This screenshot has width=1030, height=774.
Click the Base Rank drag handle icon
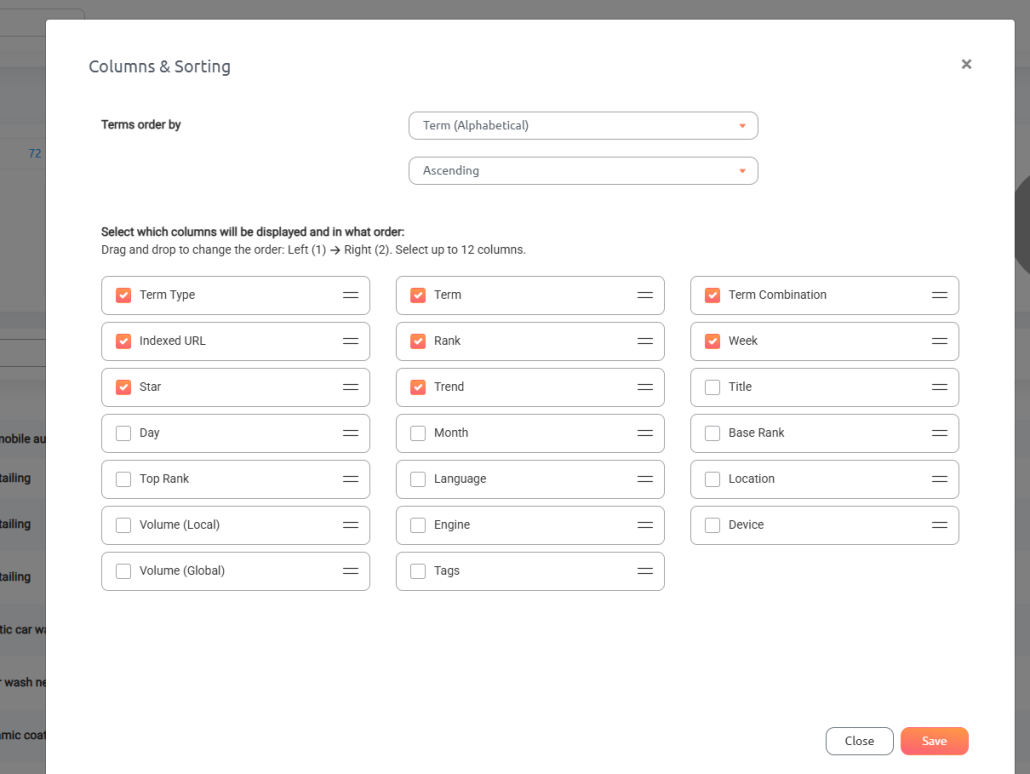[939, 433]
